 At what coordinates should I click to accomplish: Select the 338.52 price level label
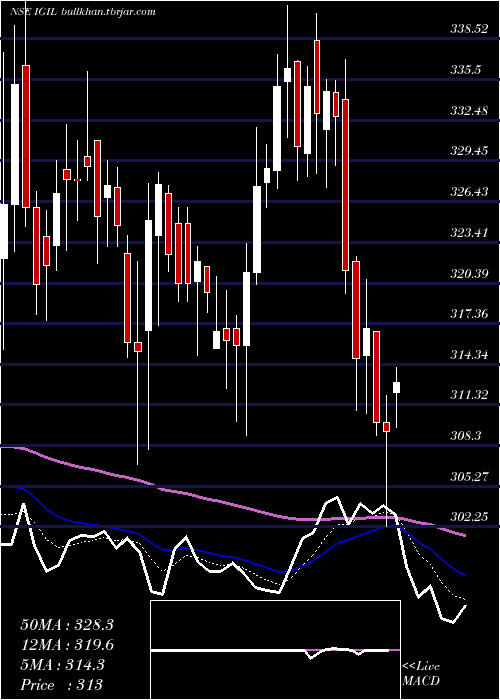click(470, 29)
